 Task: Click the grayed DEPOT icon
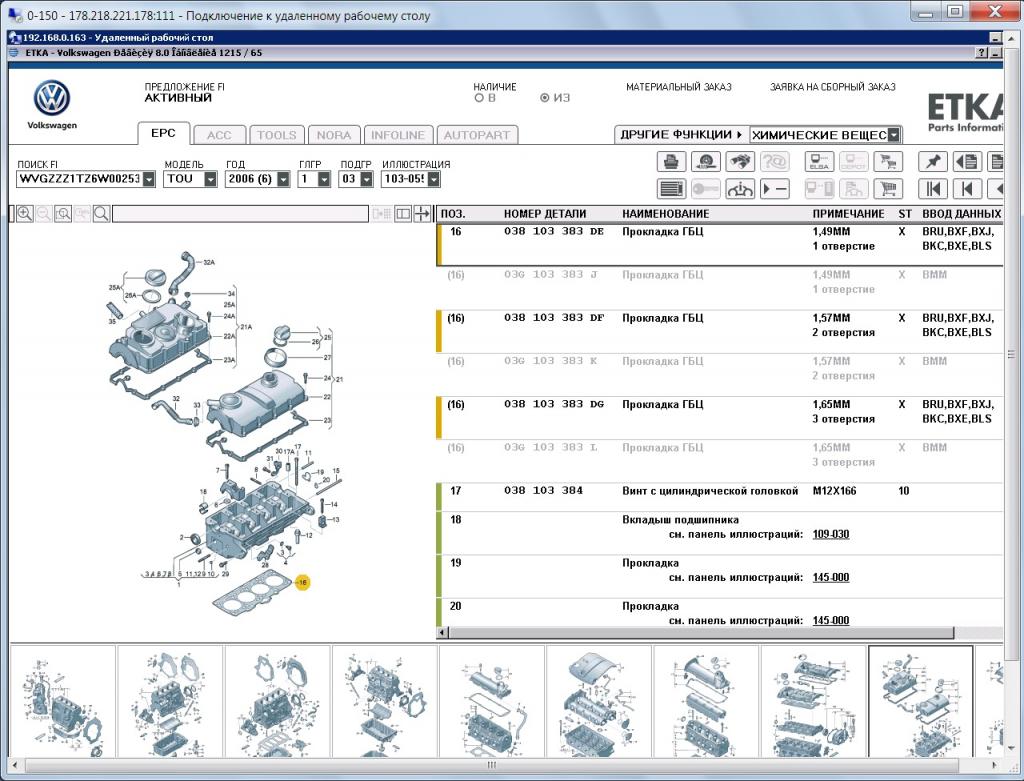click(x=854, y=161)
